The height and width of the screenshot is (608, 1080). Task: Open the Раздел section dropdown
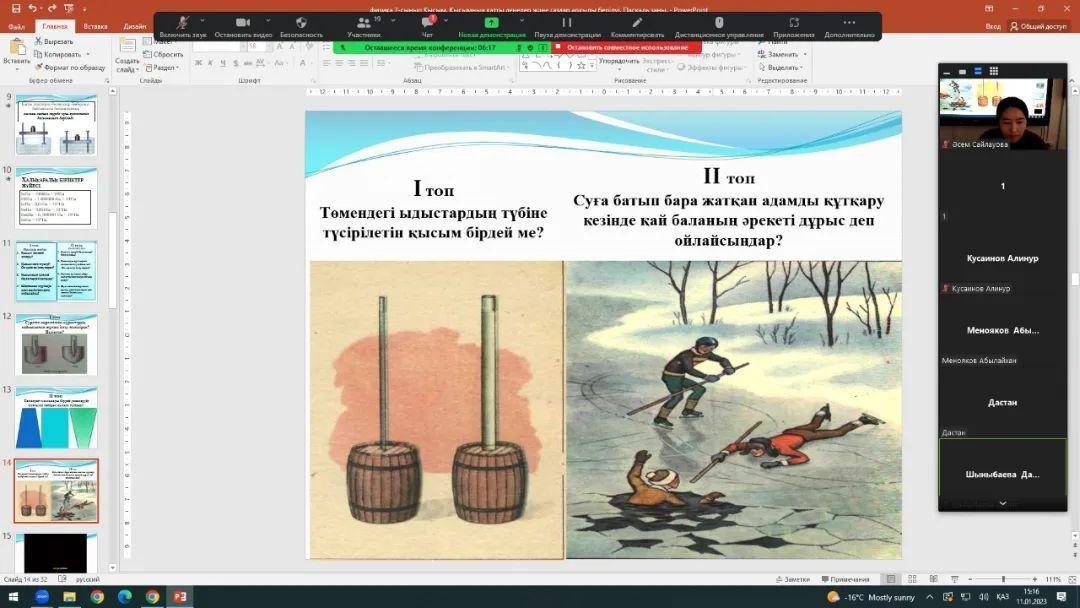(x=163, y=67)
